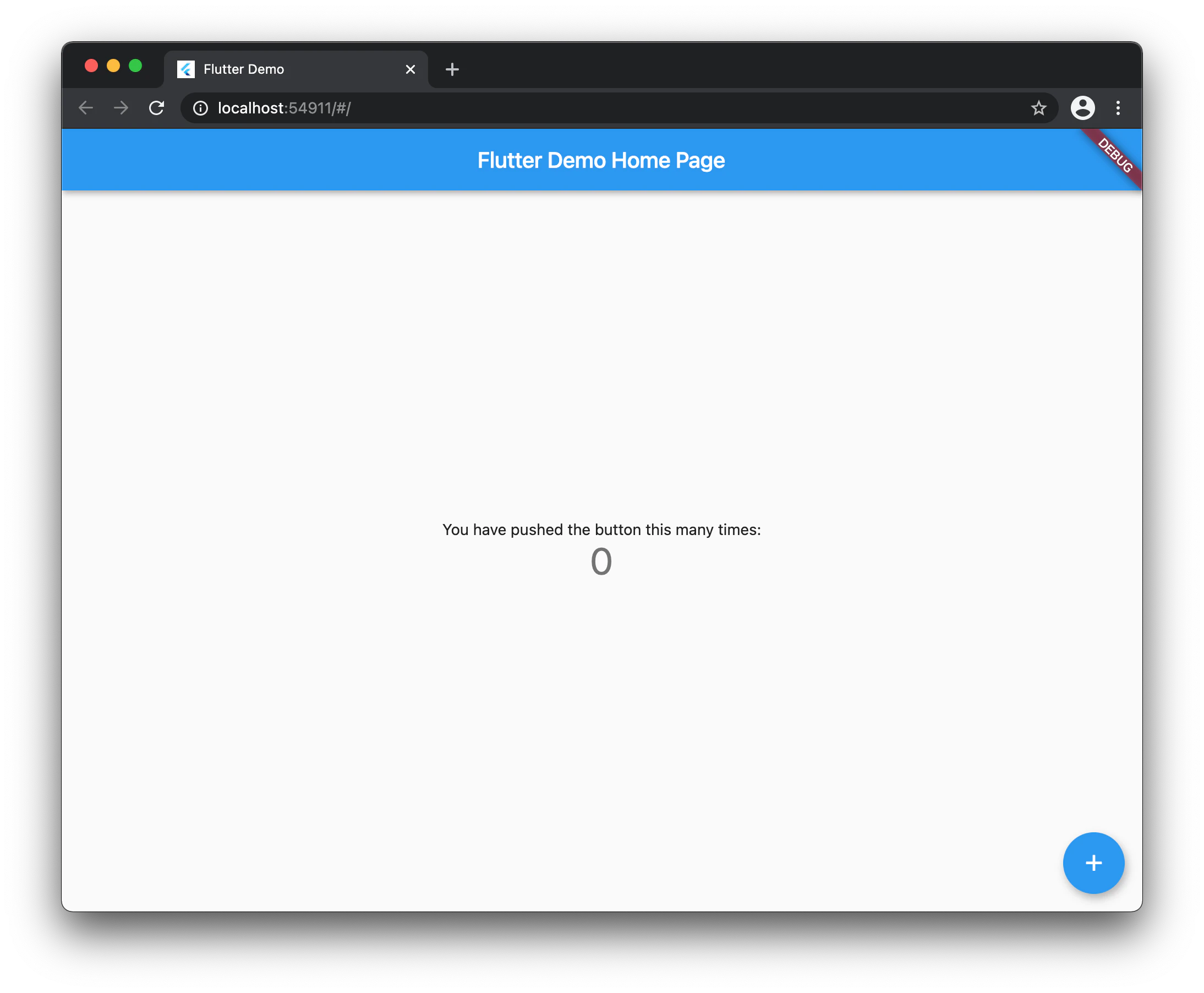Screen dimensions: 1204x993
Task: Bookmark this page with the star icon
Action: tap(1038, 107)
